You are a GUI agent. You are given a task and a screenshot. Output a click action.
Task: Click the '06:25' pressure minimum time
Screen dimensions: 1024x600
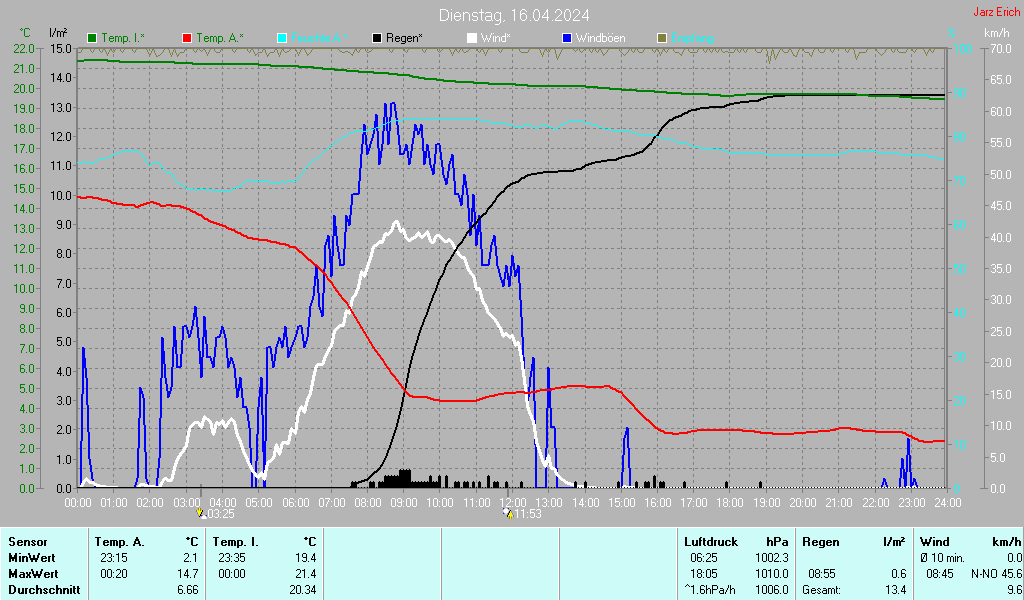704,558
